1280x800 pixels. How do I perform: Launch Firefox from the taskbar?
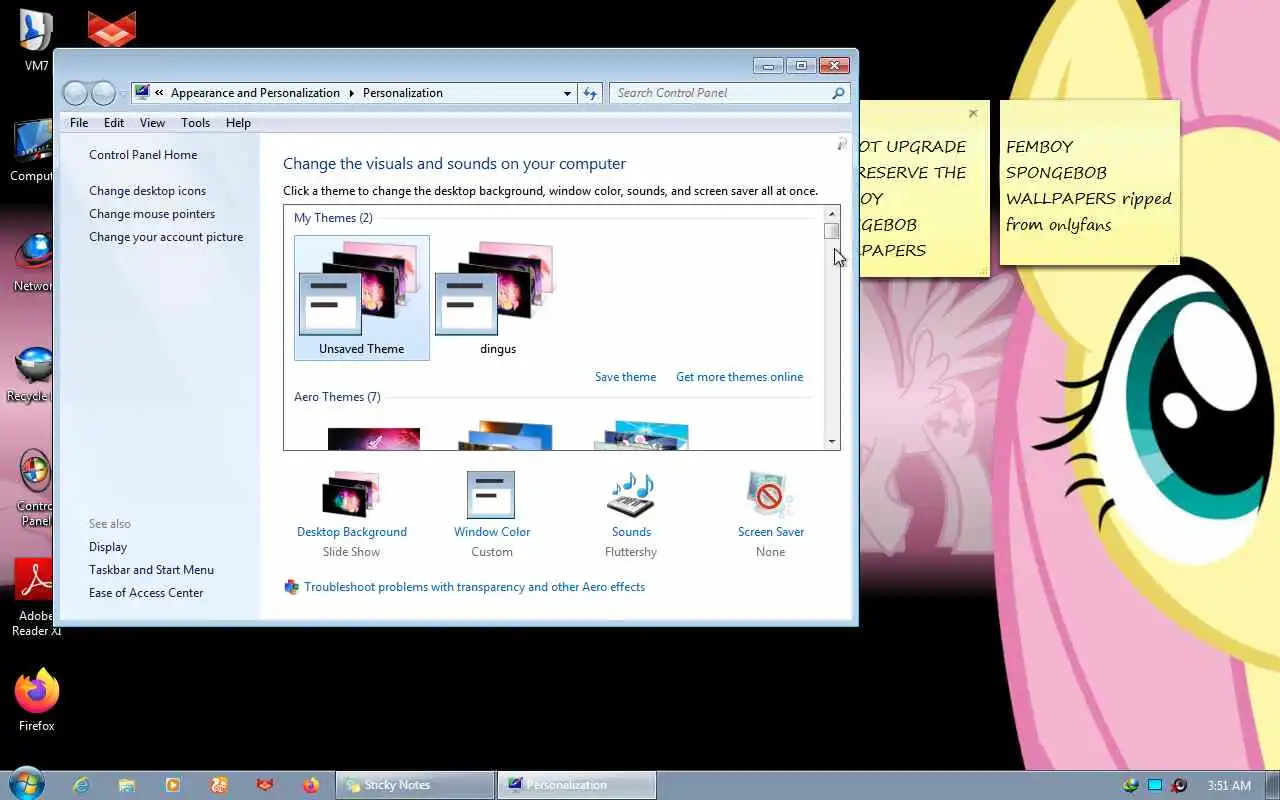311,785
